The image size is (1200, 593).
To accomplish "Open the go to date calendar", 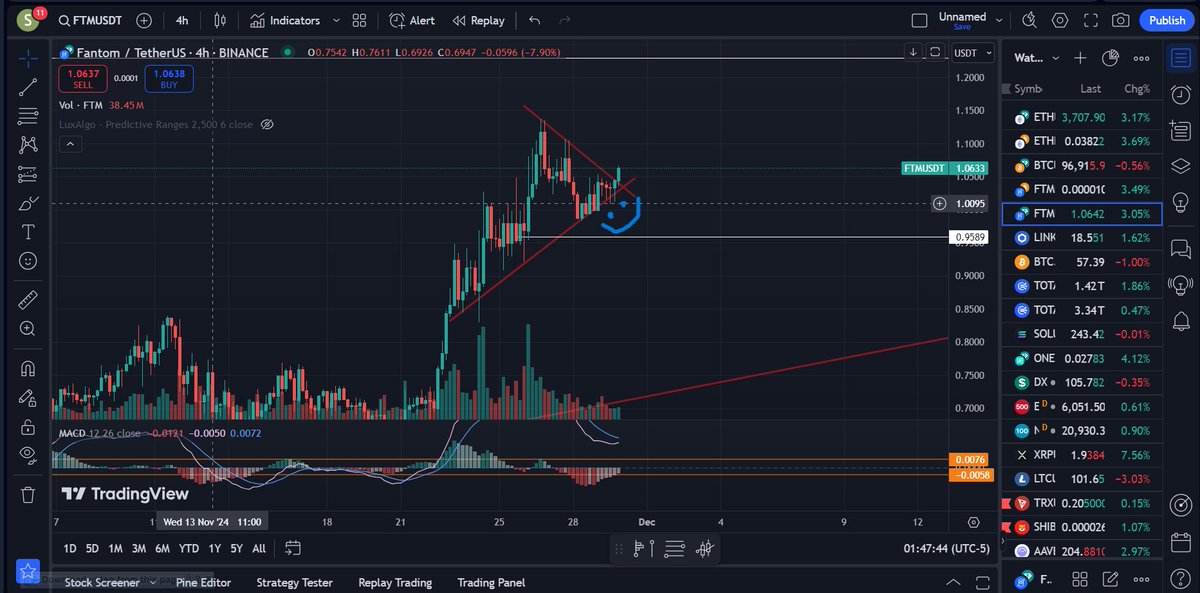I will click(x=293, y=547).
